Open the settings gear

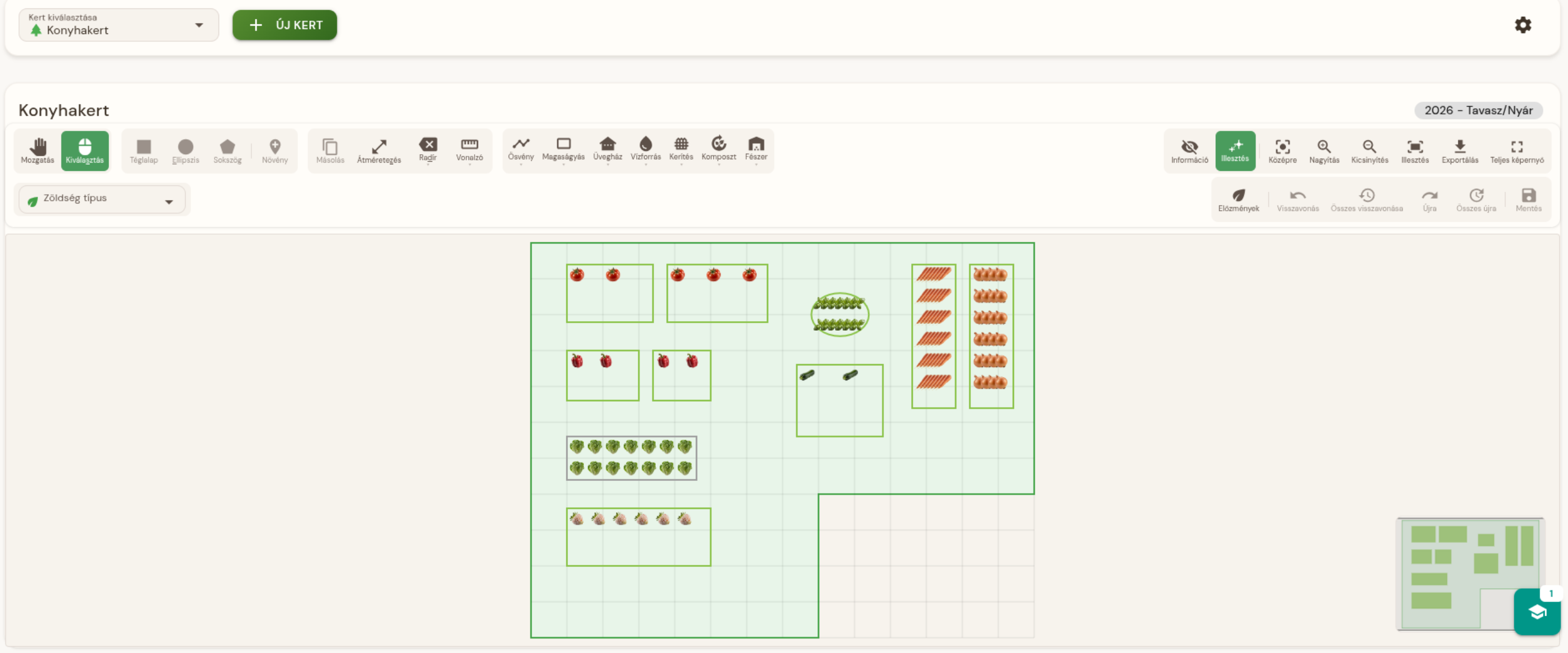pyautogui.click(x=1523, y=25)
